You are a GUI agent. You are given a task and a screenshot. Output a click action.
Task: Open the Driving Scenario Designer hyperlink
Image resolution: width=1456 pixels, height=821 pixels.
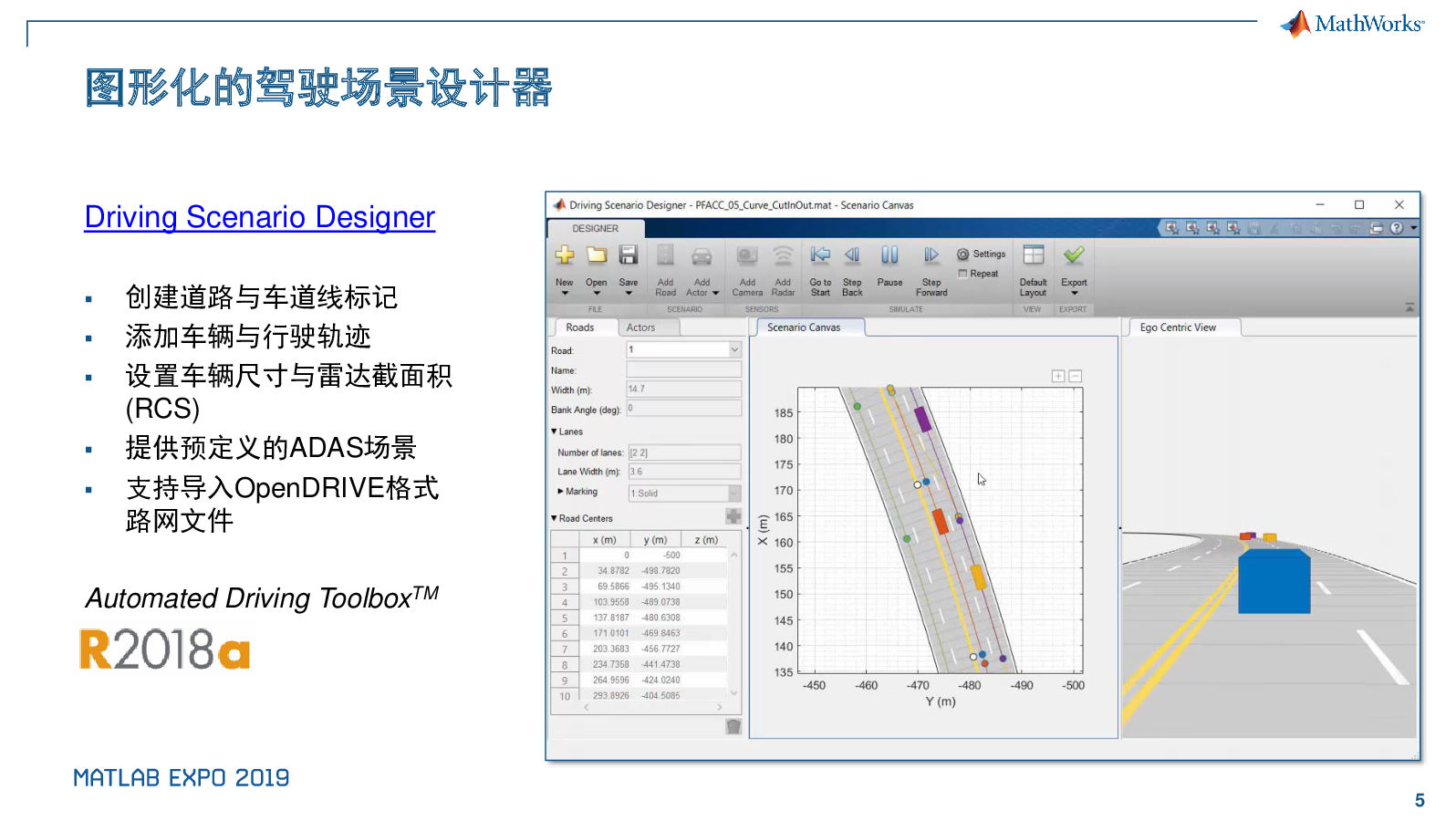[260, 217]
